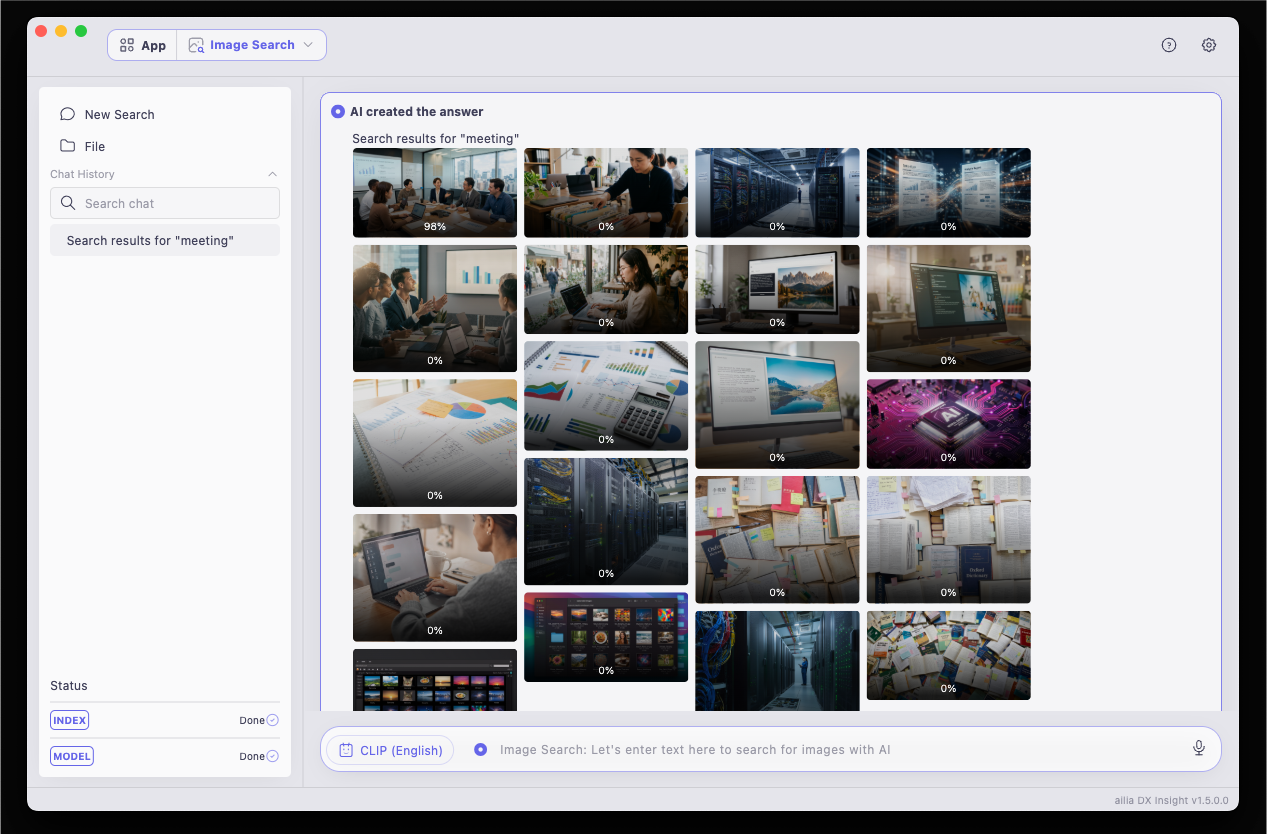This screenshot has width=1267, height=834.
Task: Open settings gear icon
Action: [x=1209, y=45]
